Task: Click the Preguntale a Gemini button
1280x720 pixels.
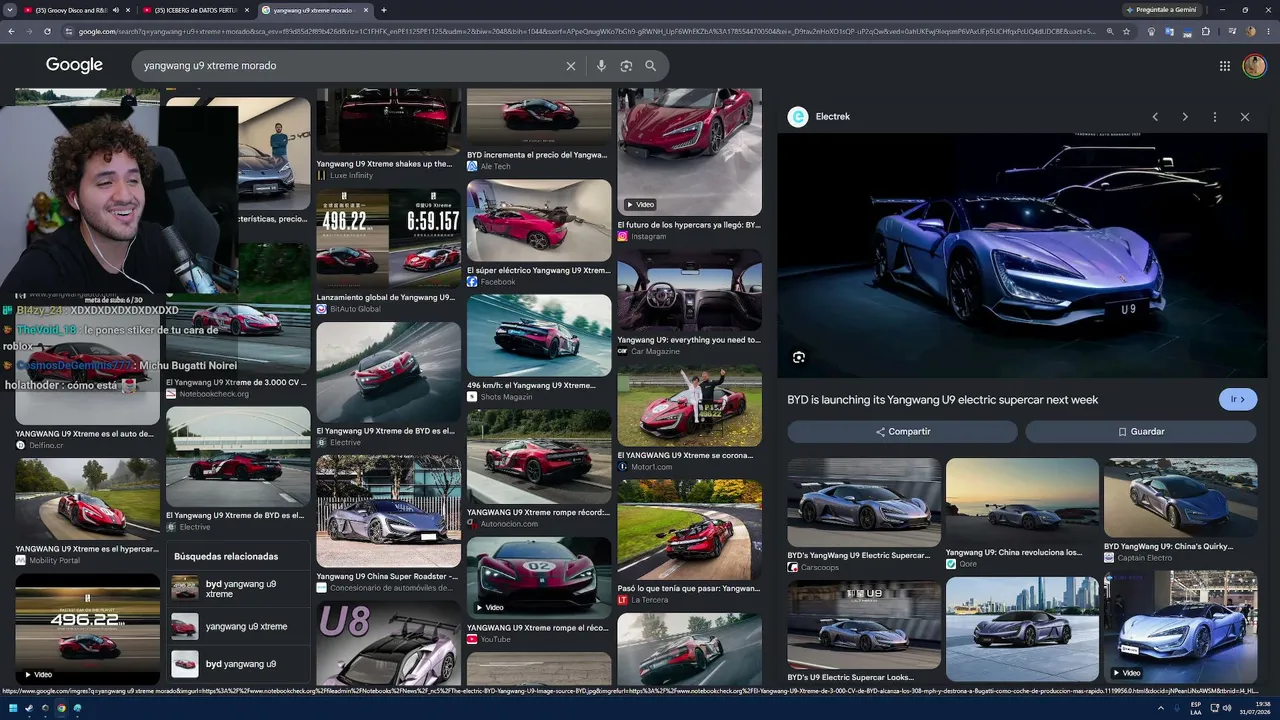Action: click(1160, 10)
